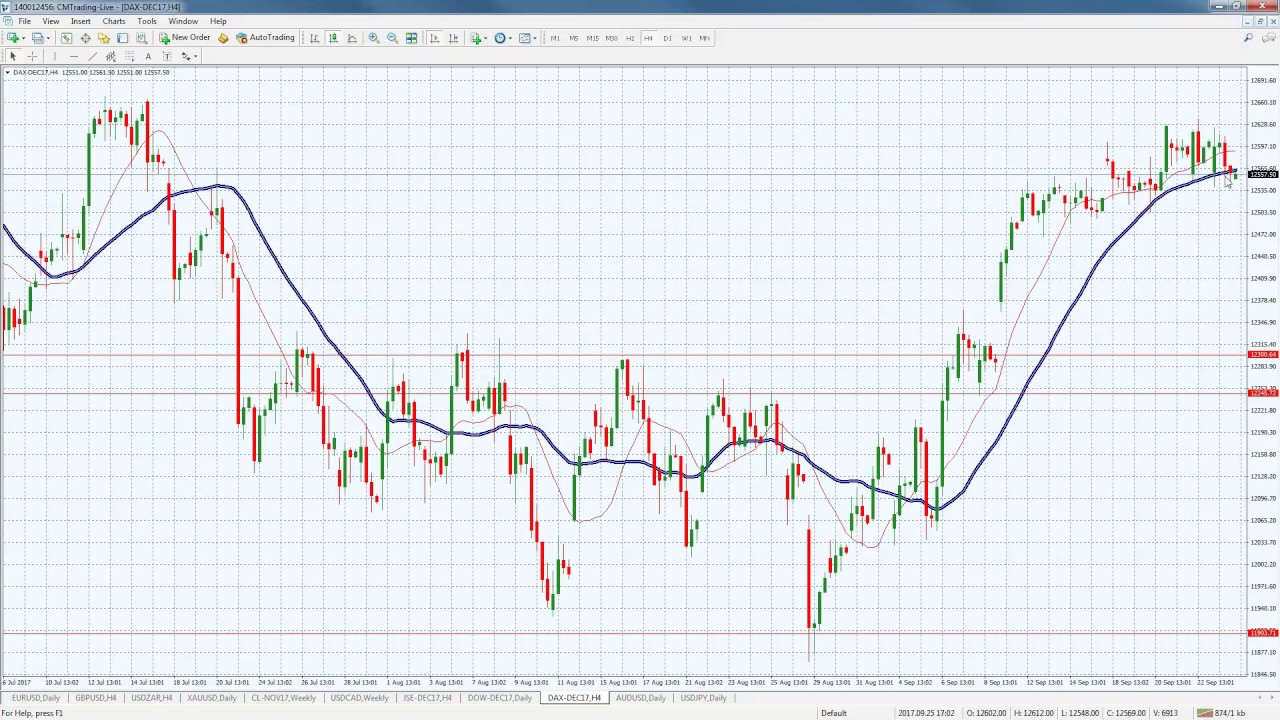Click the New Order button
Screen dimensions: 1280x720
click(184, 38)
